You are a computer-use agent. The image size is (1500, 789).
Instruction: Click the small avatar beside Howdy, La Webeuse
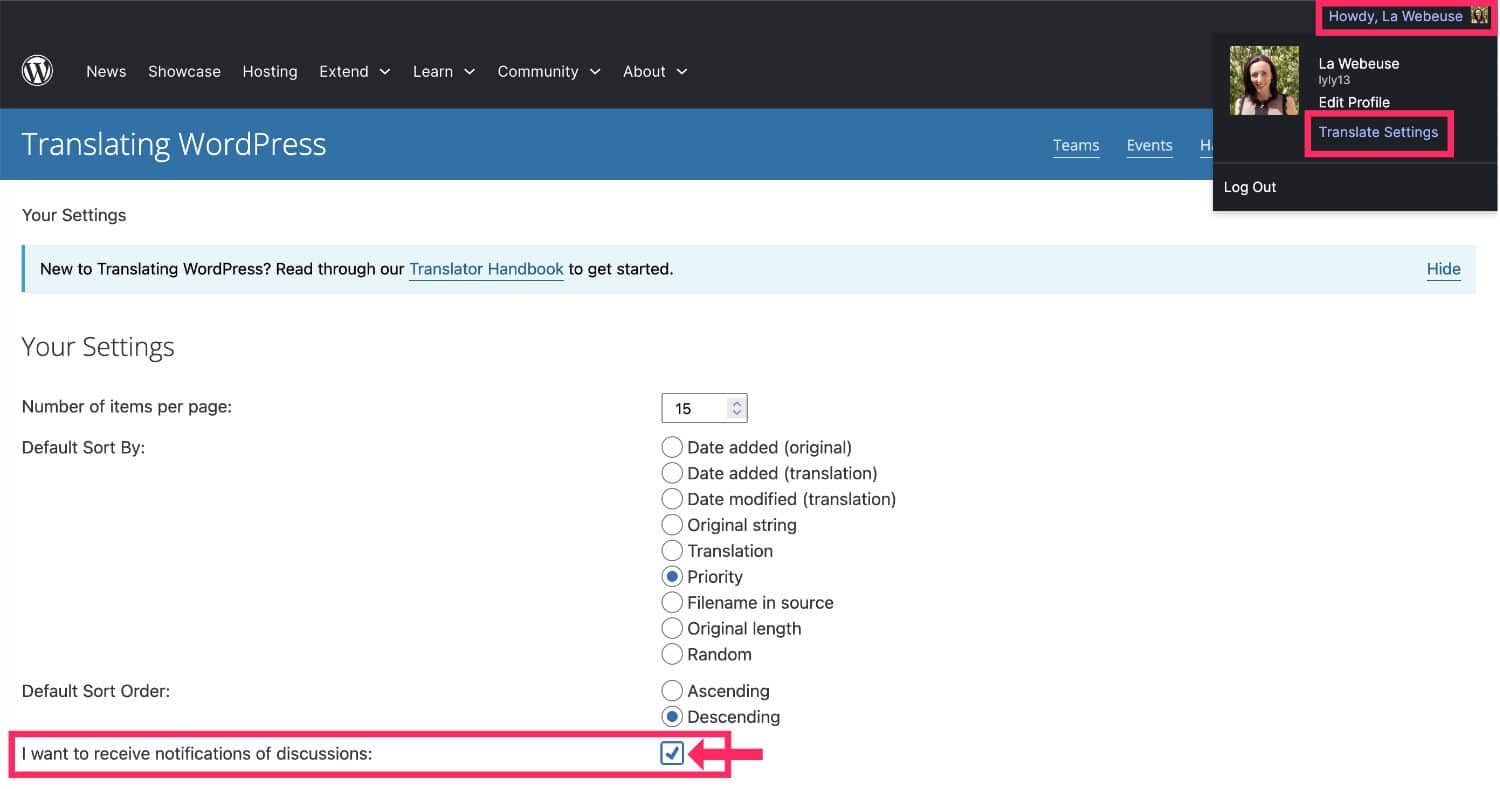1480,16
